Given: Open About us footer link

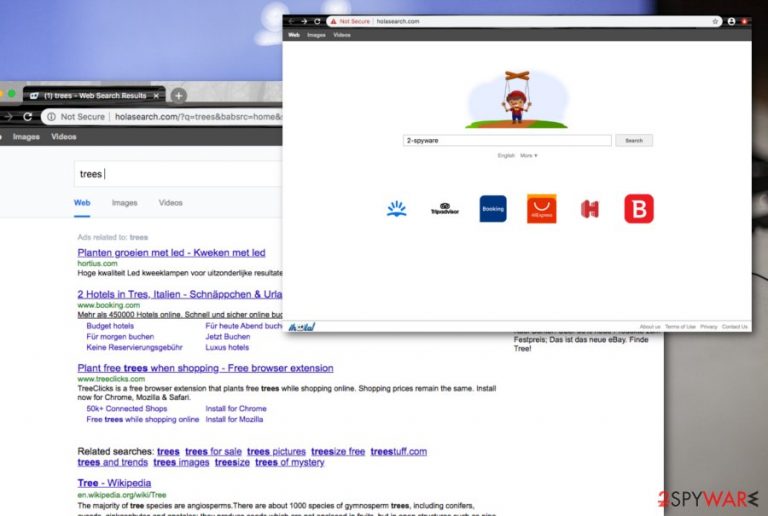Looking at the screenshot, I should click(650, 327).
